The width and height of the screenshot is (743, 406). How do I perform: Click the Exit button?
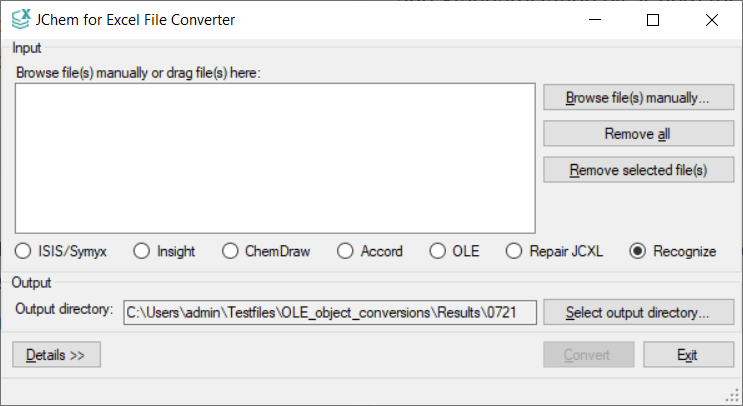pyautogui.click(x=688, y=355)
